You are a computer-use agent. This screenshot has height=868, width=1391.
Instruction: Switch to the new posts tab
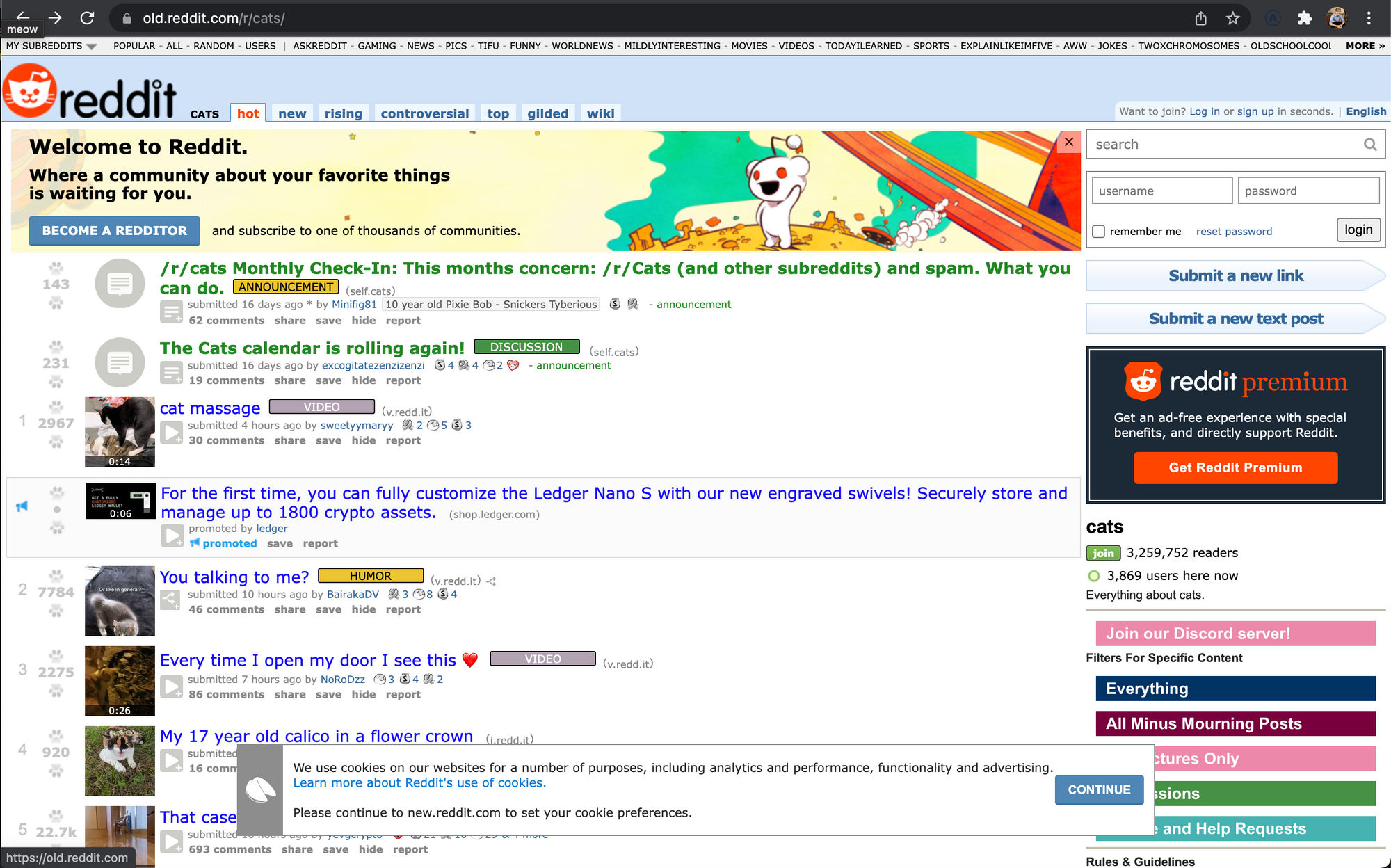(292, 113)
